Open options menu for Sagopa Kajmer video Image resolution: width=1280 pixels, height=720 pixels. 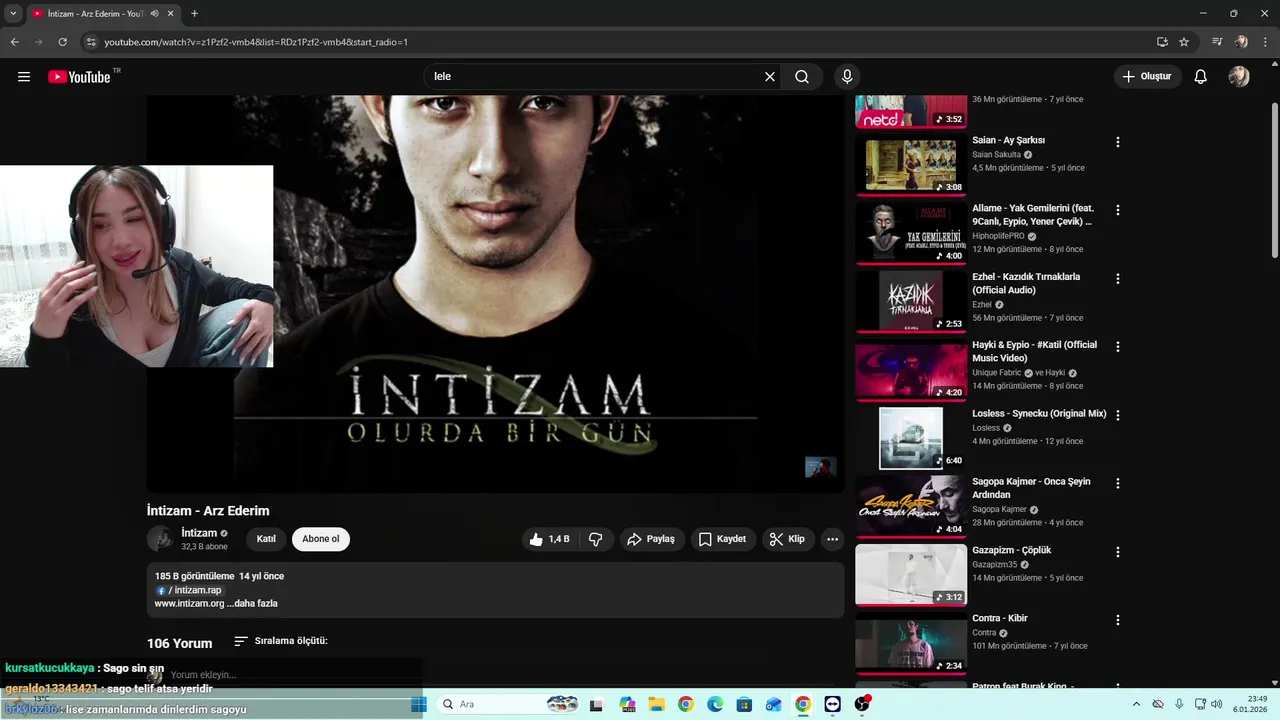click(1118, 483)
